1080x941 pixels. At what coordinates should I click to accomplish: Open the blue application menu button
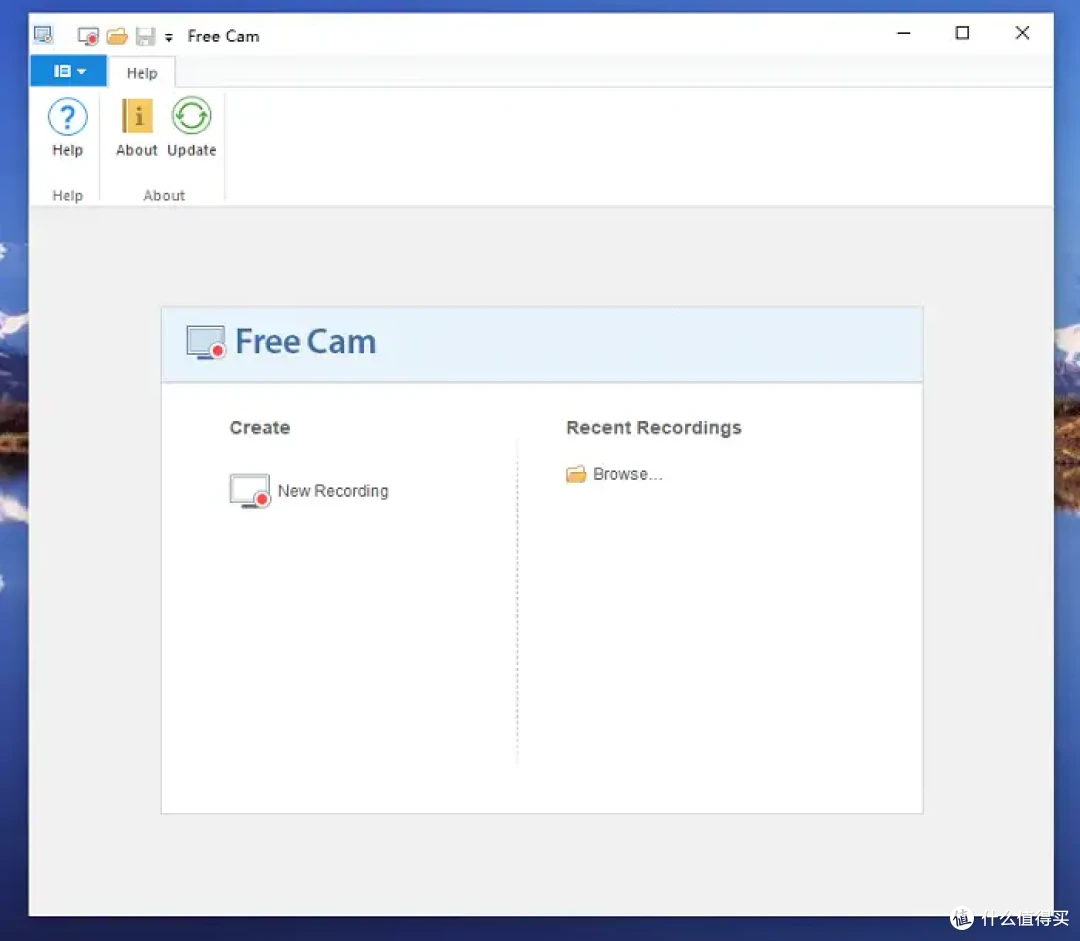coord(68,71)
